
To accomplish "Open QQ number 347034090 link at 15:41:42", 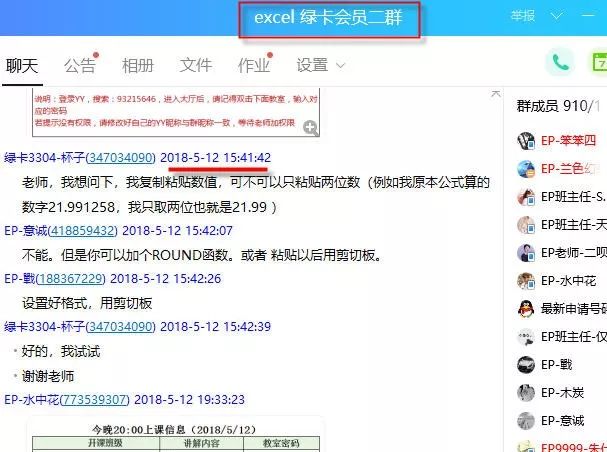I will click(120, 158).
